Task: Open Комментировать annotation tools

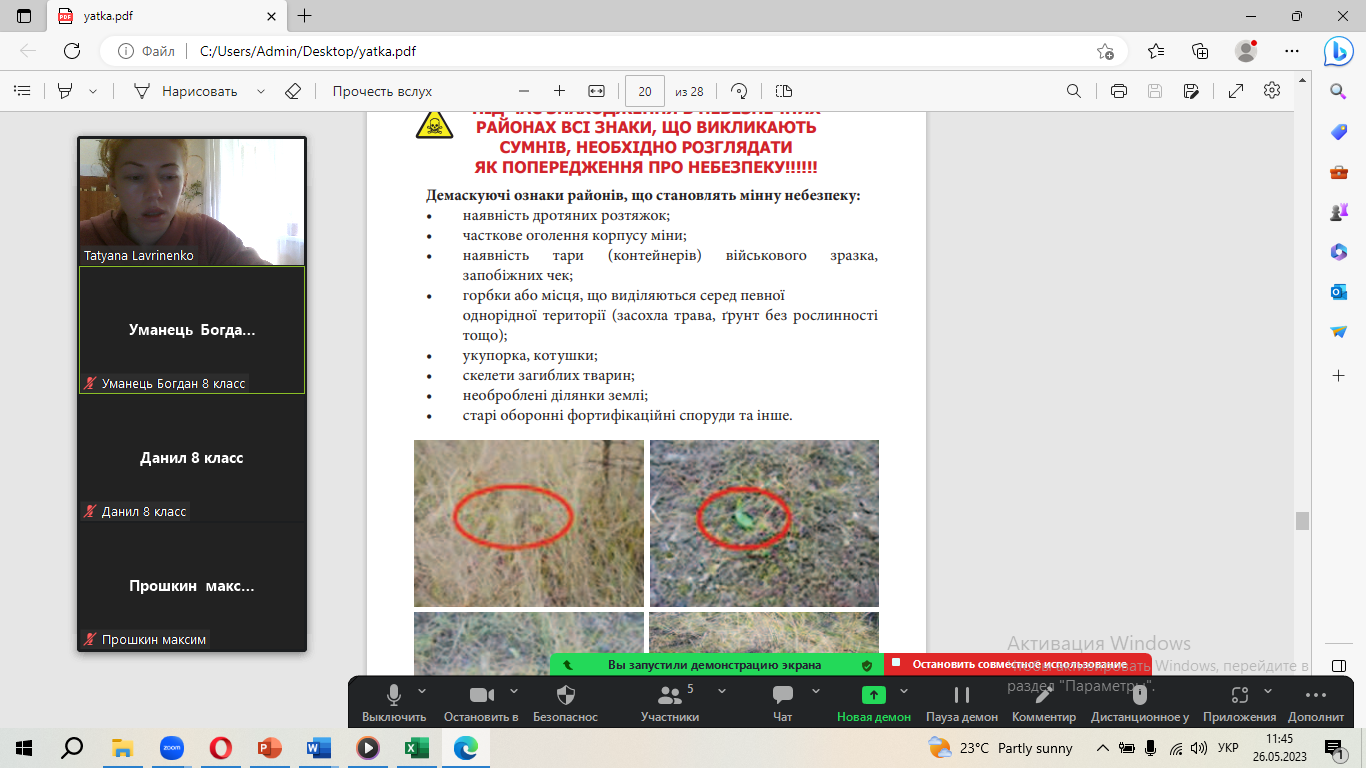Action: (1044, 703)
